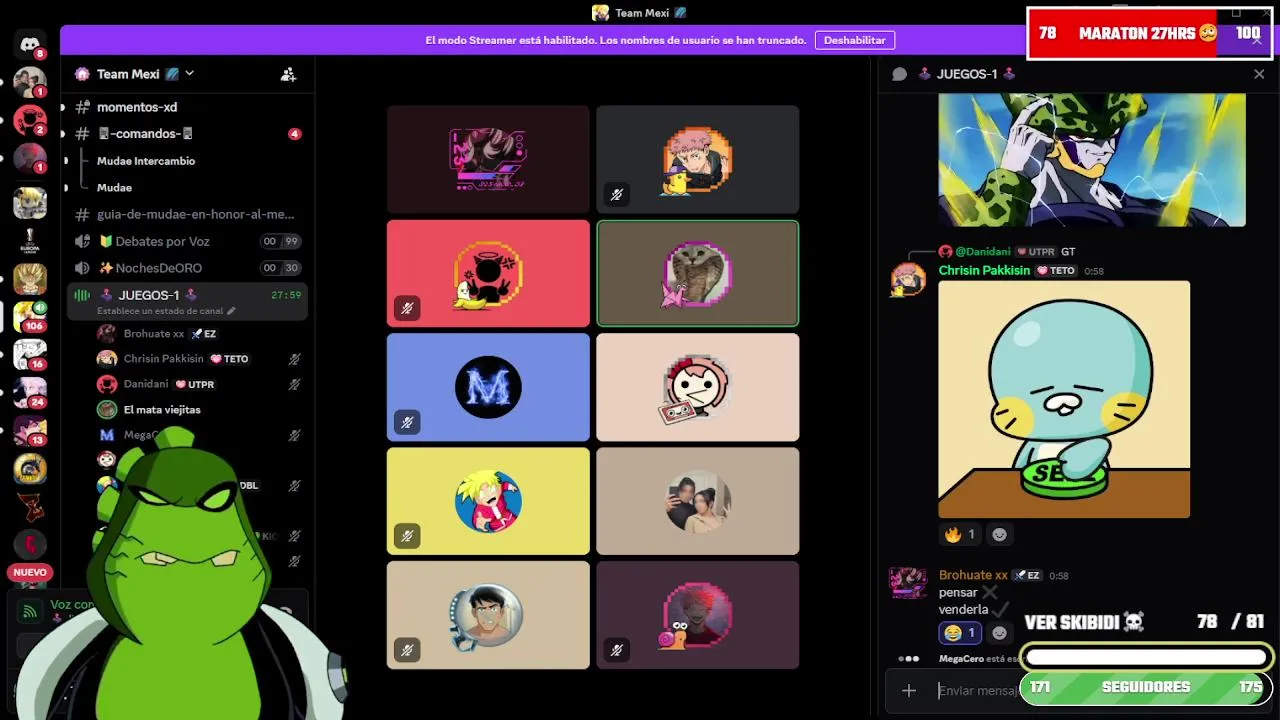Select the blonde anime character yellow tile
1280x720 pixels.
(488, 501)
